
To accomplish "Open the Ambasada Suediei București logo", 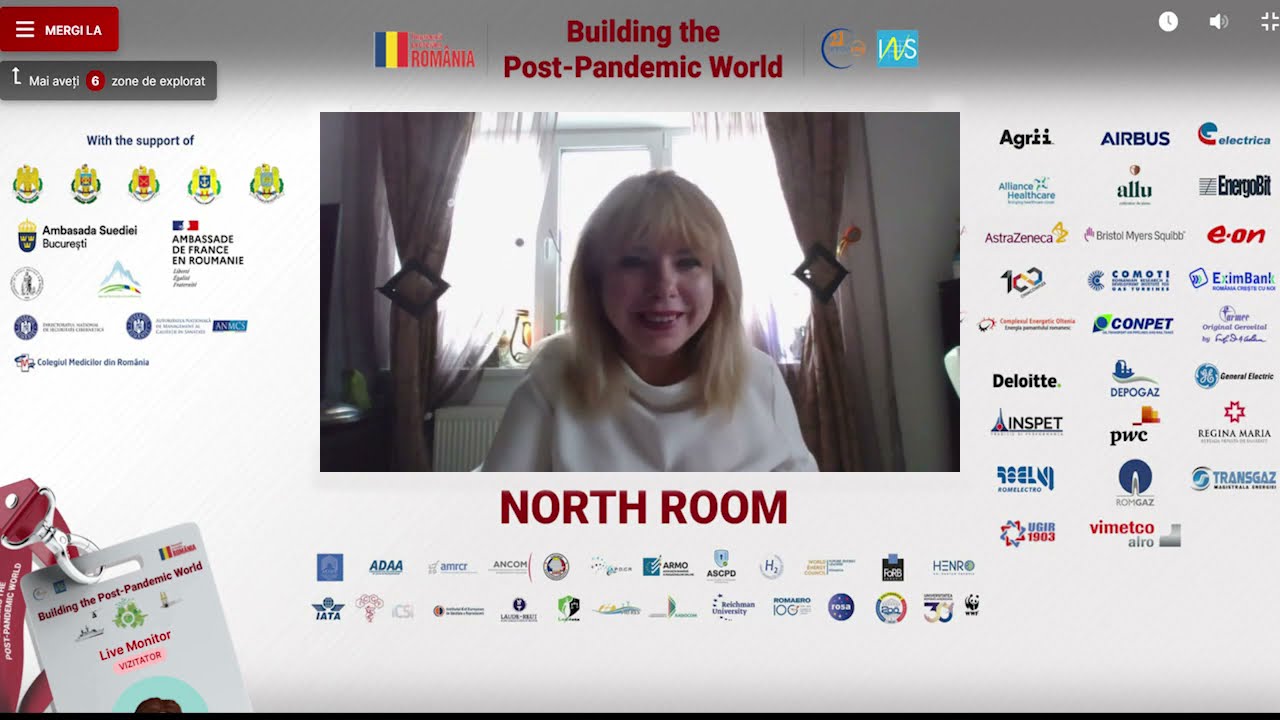I will (77, 236).
